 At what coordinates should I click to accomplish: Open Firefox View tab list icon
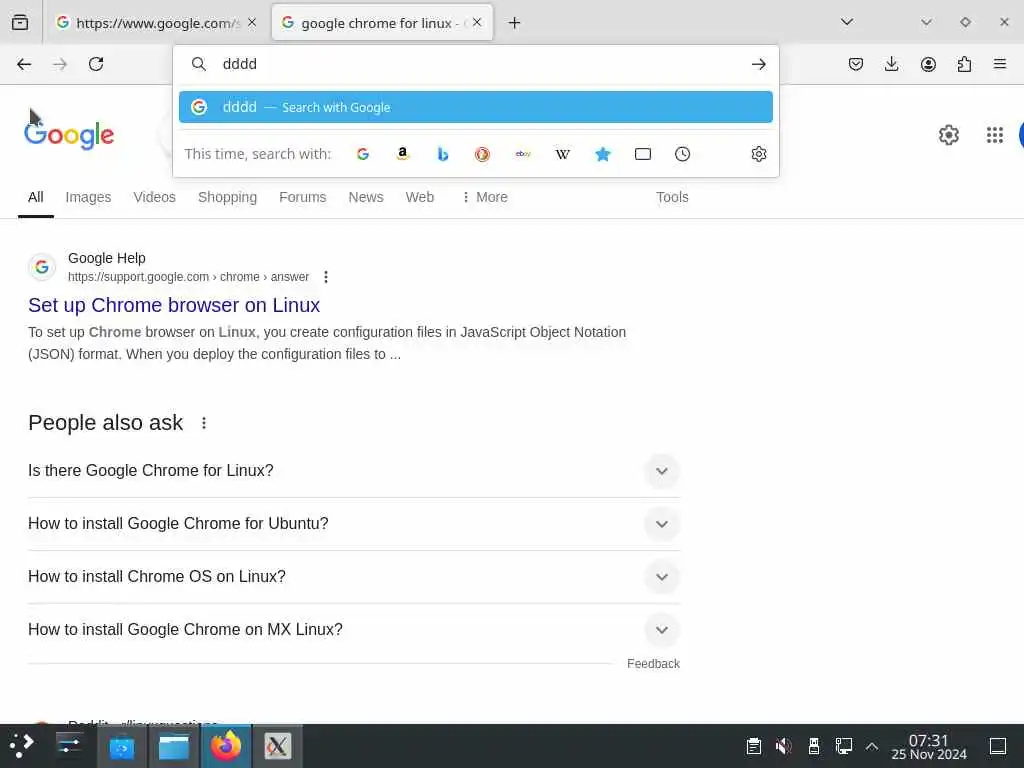[x=20, y=23]
